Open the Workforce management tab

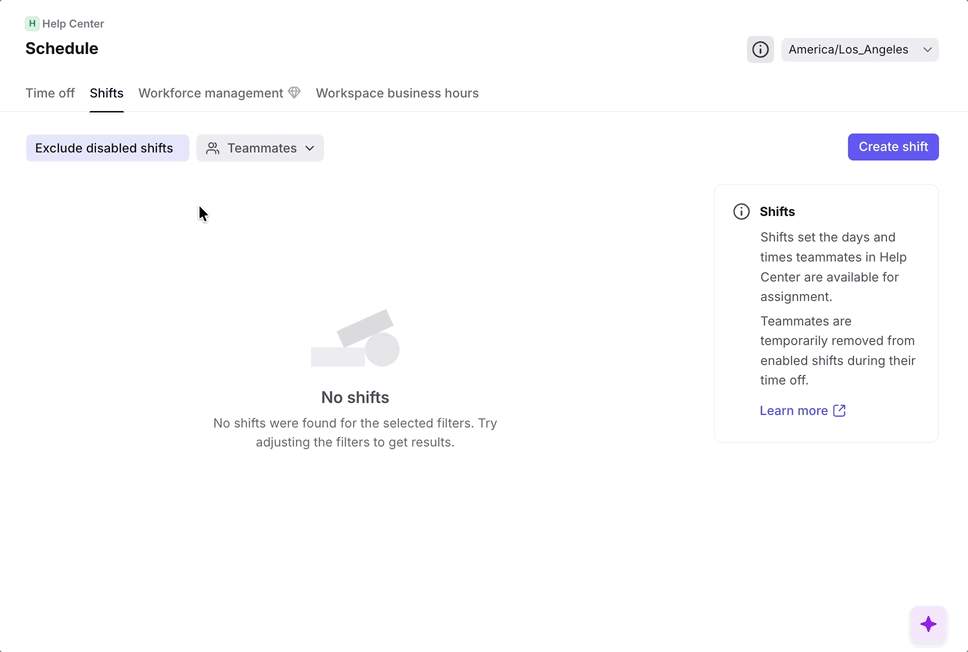pyautogui.click(x=211, y=93)
